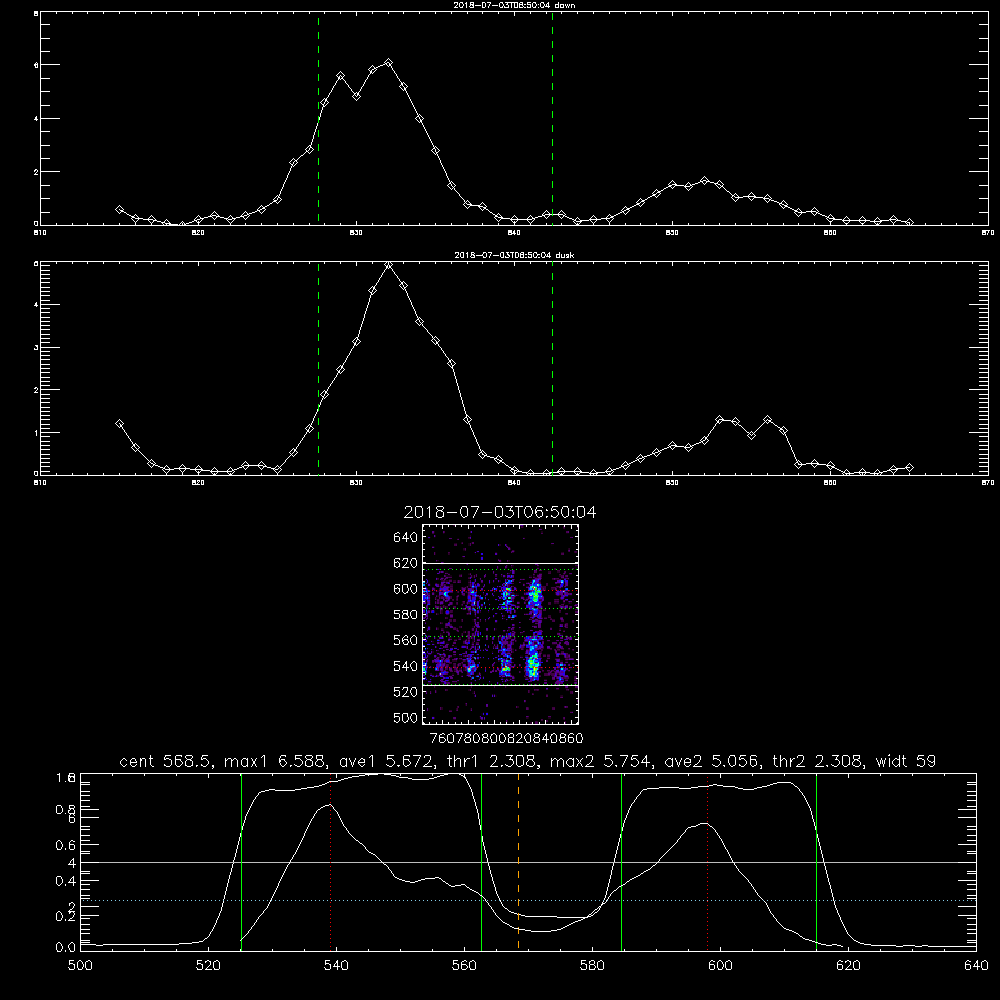The height and width of the screenshot is (1000, 1000).
Task: Click the dawn plot title text
Action: coord(514,5)
